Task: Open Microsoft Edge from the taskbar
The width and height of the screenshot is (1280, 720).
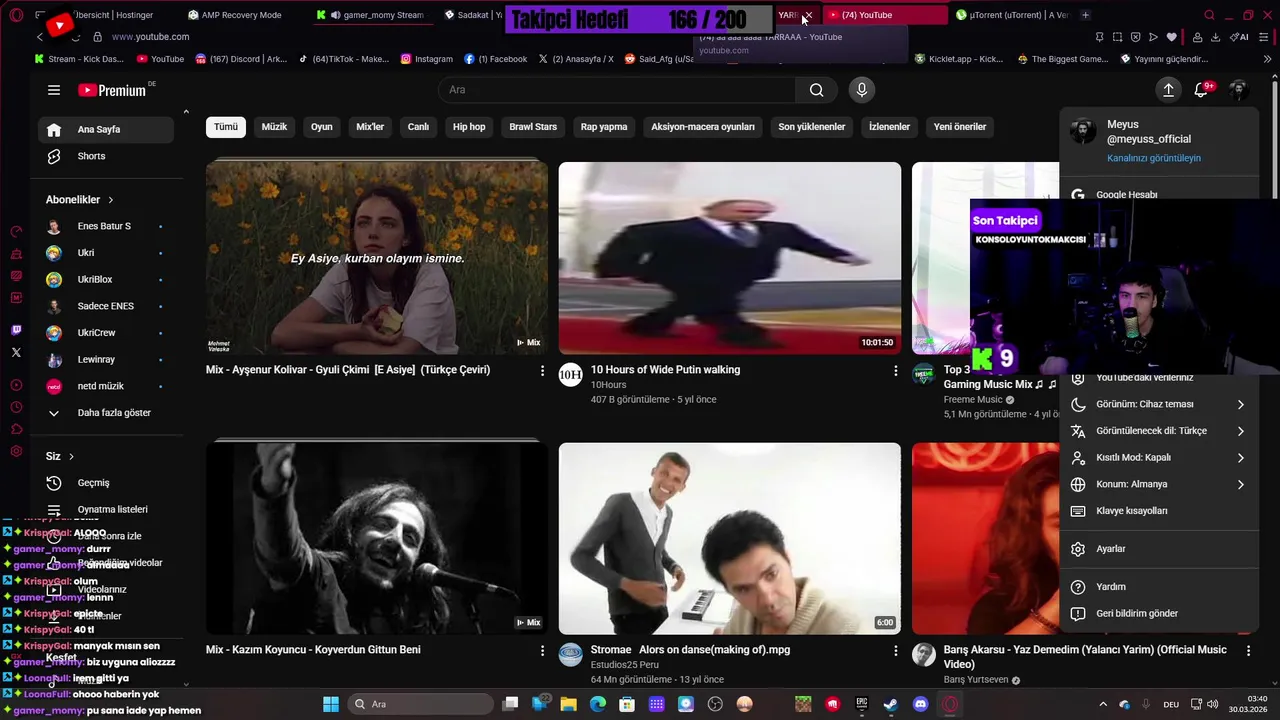Action: click(x=598, y=704)
